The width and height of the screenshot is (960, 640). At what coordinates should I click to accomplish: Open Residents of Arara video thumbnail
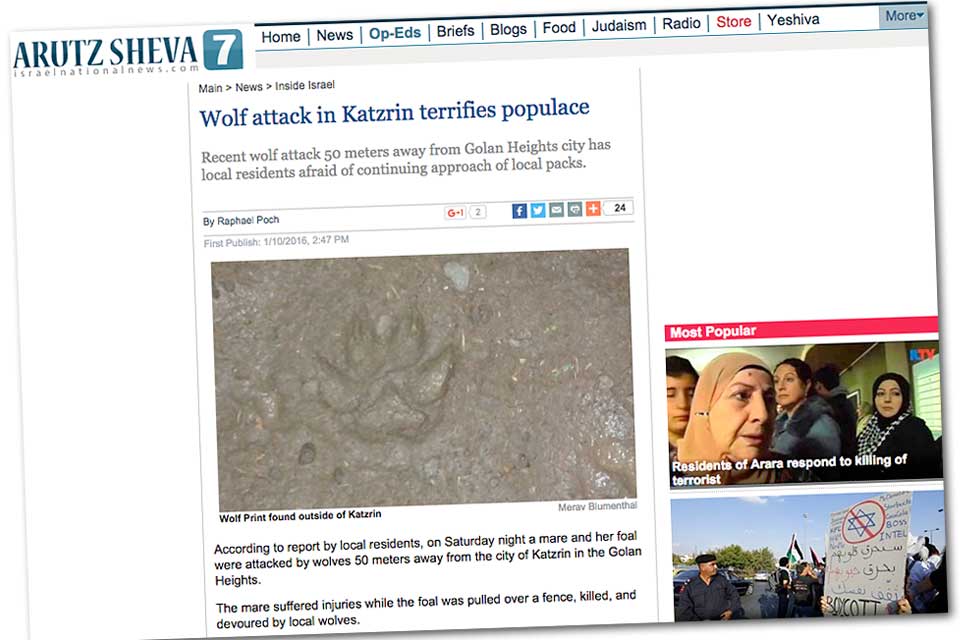tap(804, 414)
